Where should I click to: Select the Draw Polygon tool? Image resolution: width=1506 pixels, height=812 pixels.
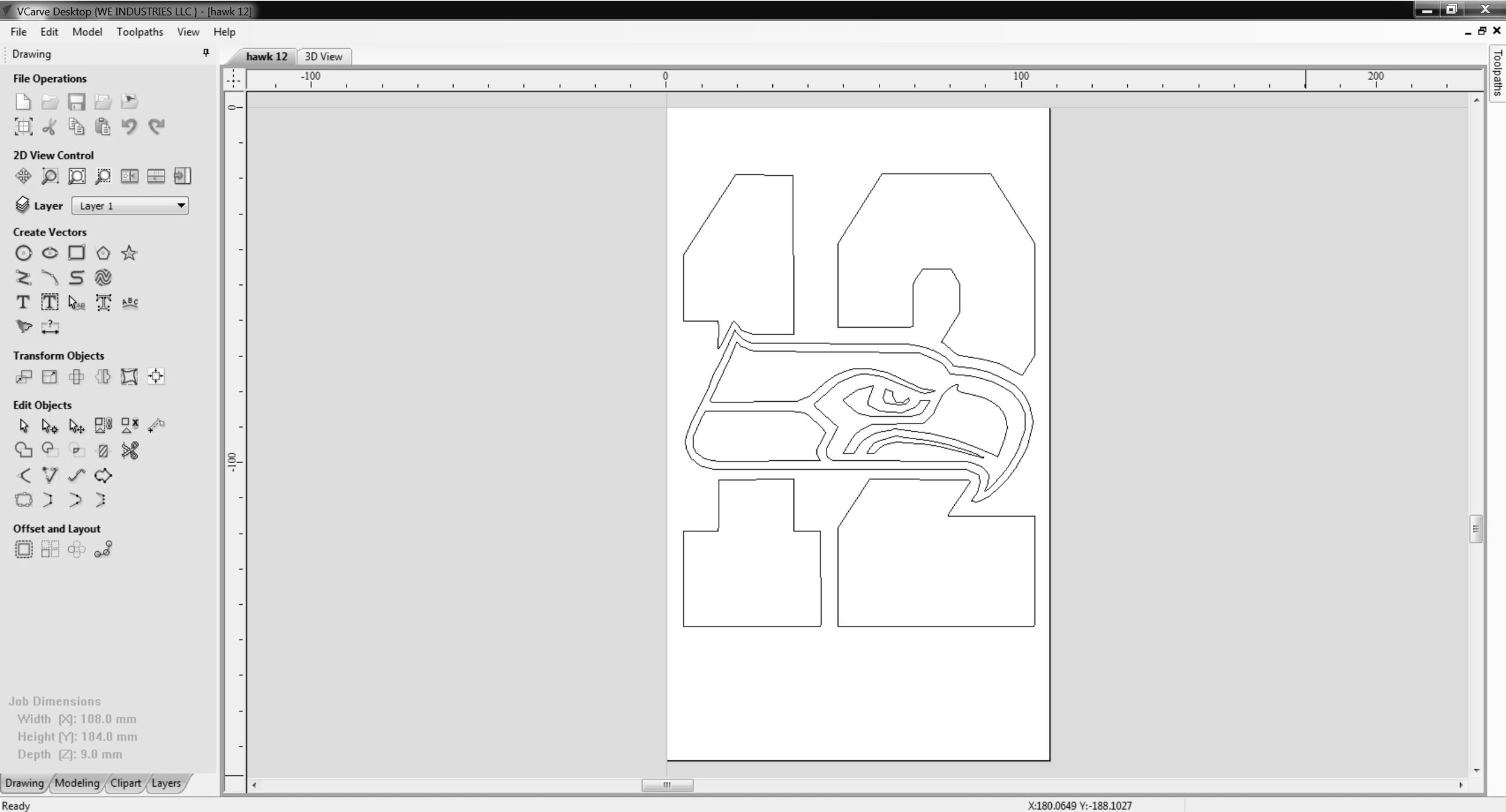pyautogui.click(x=103, y=253)
